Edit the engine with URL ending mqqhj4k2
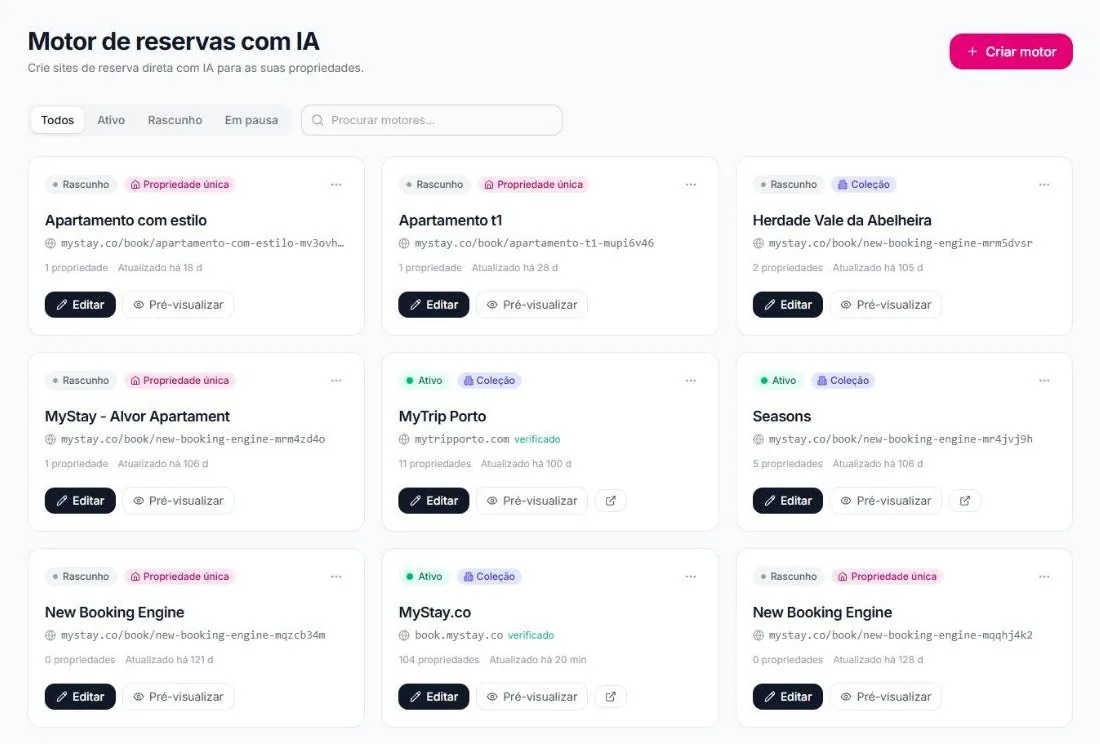Viewport: 1100px width, 744px height. point(788,696)
